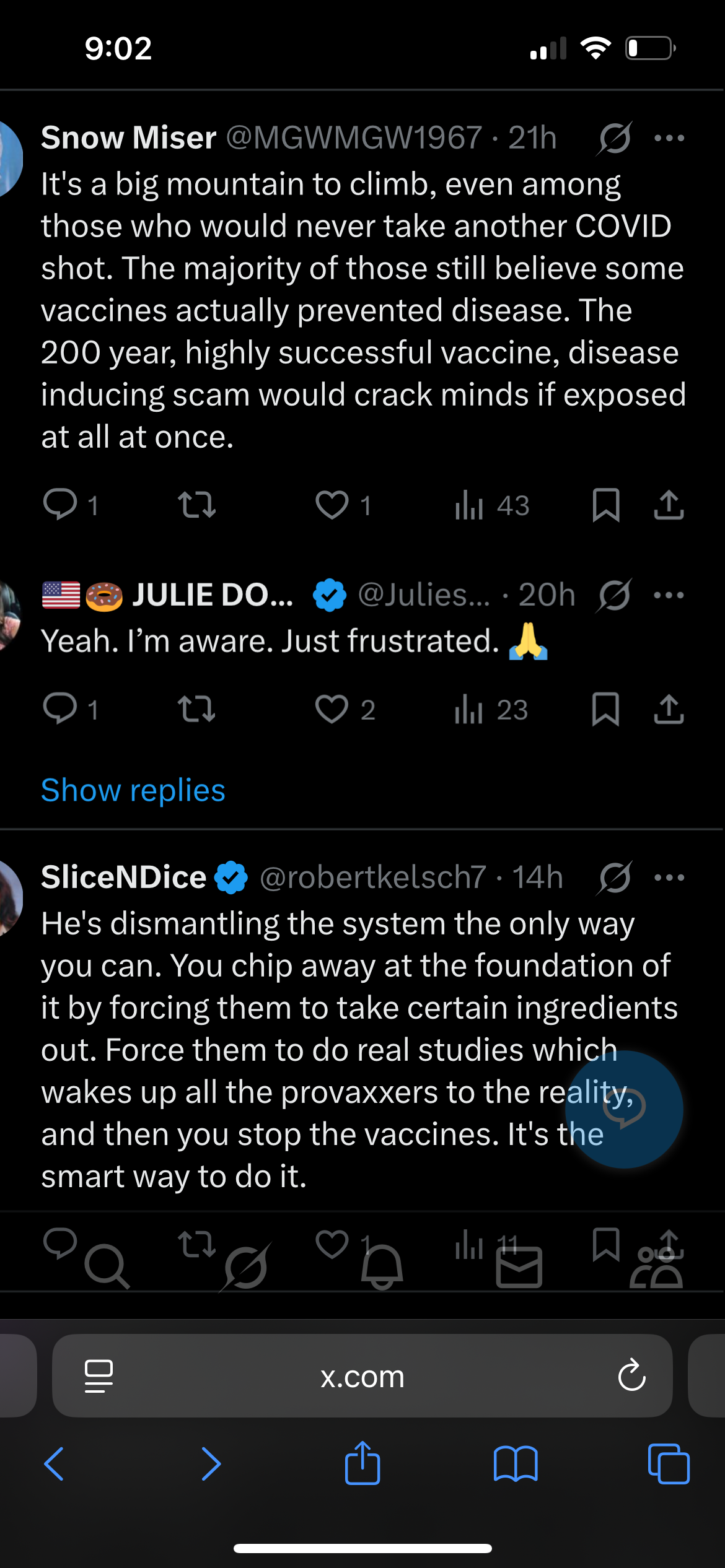The height and width of the screenshot is (1568, 725).
Task: Open Safari bookmarks book icon
Action: [516, 1465]
